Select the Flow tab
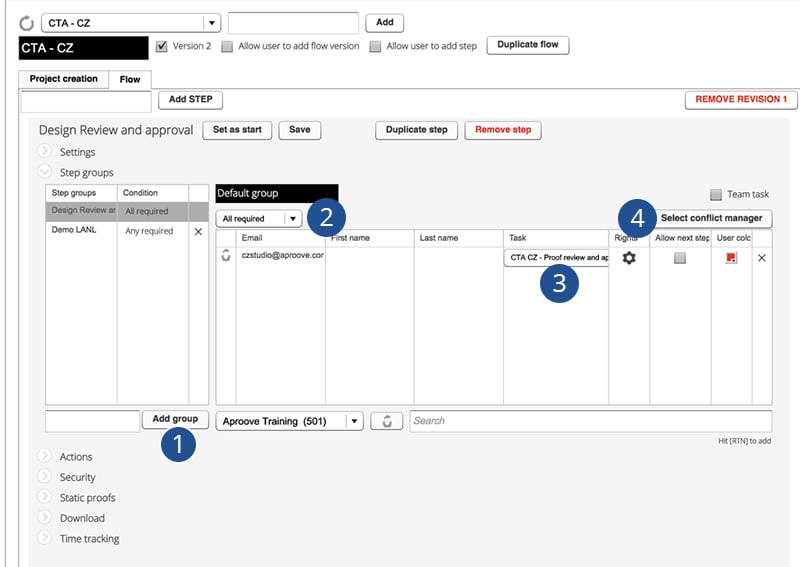The height and width of the screenshot is (567, 800). click(130, 79)
